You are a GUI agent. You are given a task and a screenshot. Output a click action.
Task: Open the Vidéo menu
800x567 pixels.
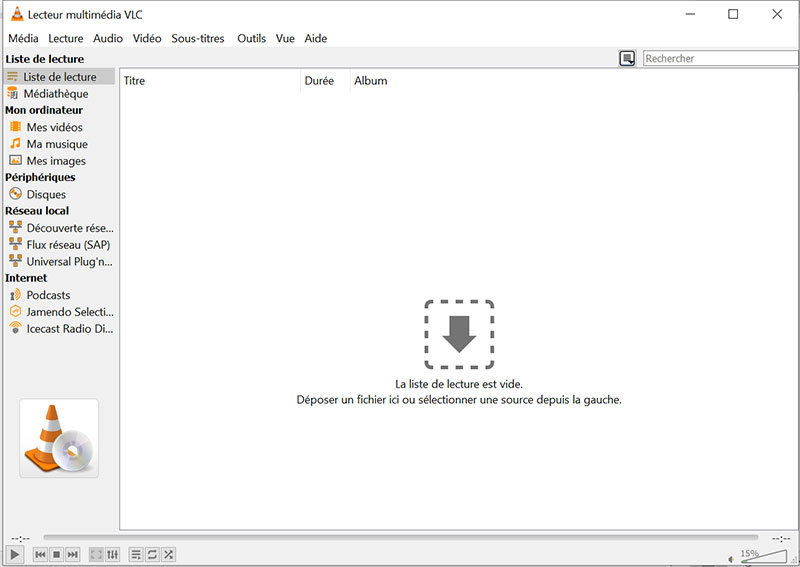pos(147,38)
